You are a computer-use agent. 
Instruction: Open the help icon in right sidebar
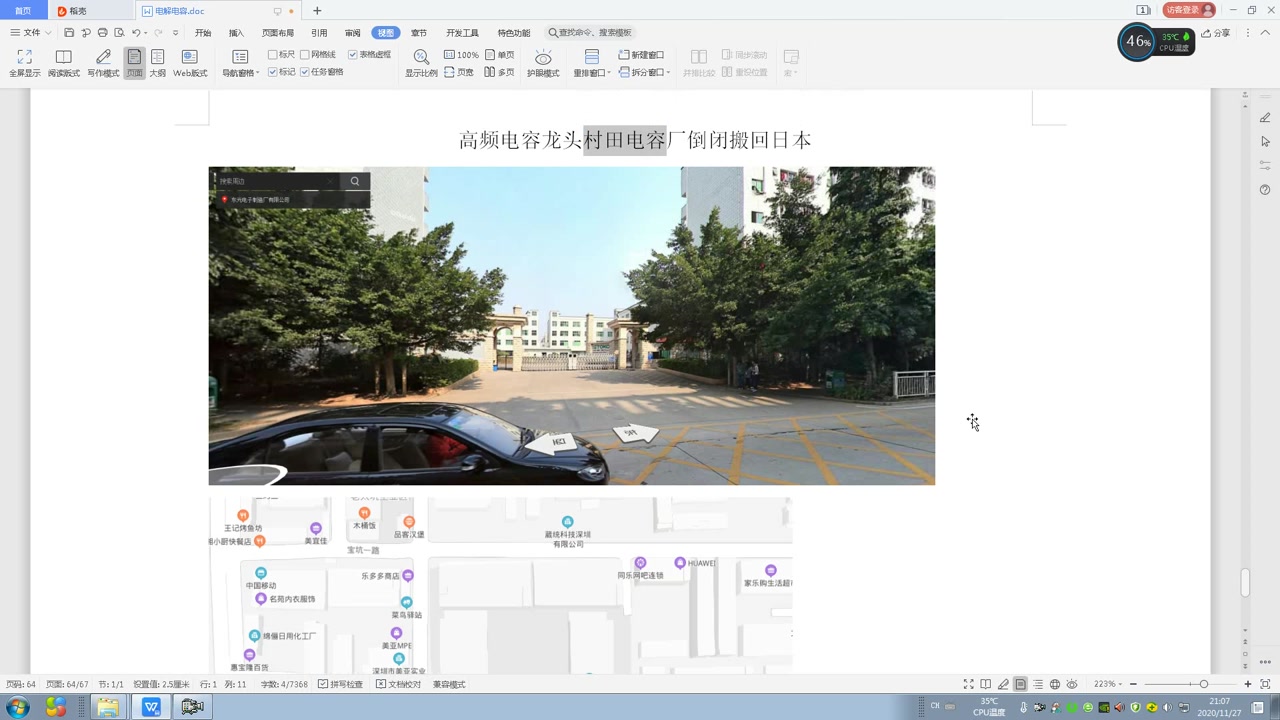tap(1265, 189)
